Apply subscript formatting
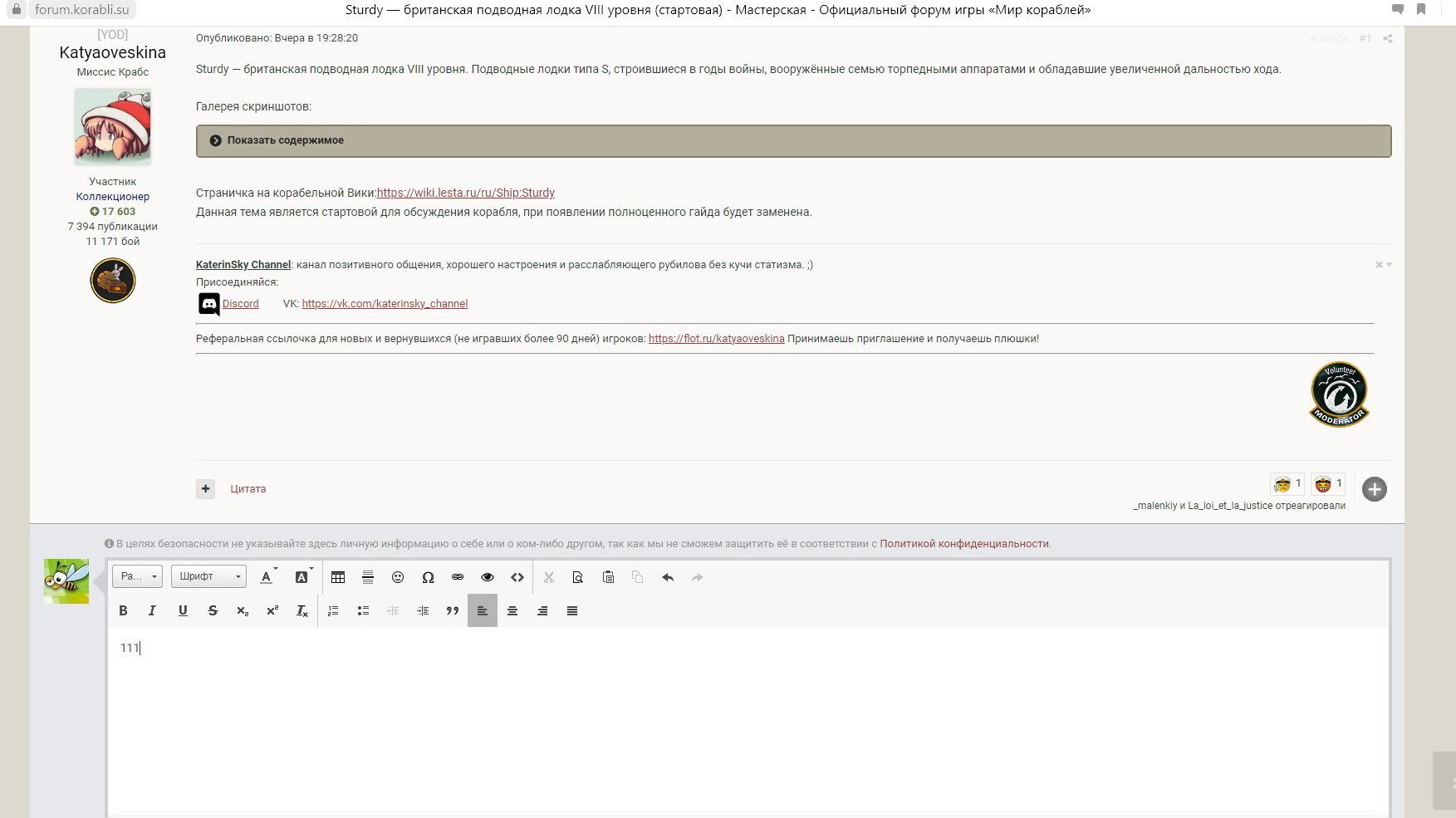The image size is (1456, 818). tap(243, 610)
